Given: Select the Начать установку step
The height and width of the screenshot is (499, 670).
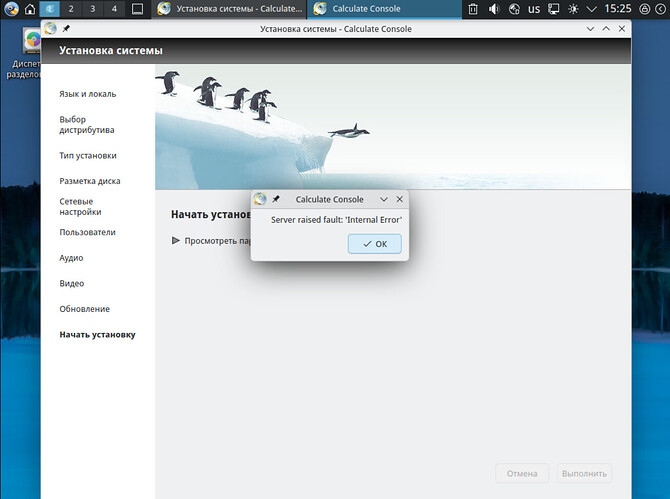Looking at the screenshot, I should coord(97,335).
